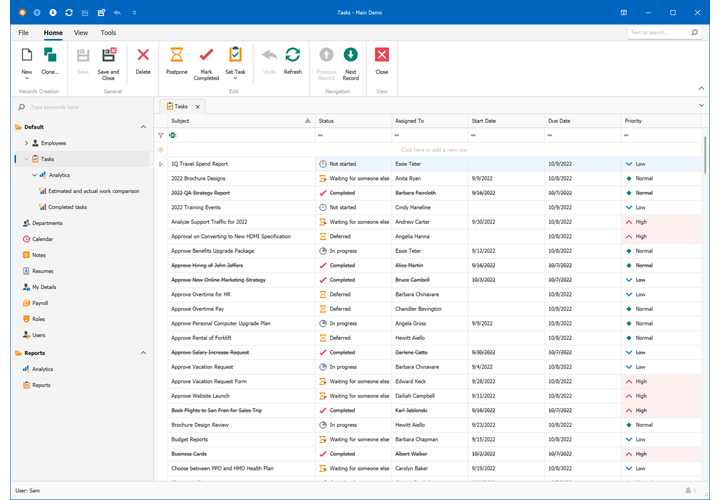Click the Mark Completed checkmark icon
720x500 pixels.
click(206, 56)
